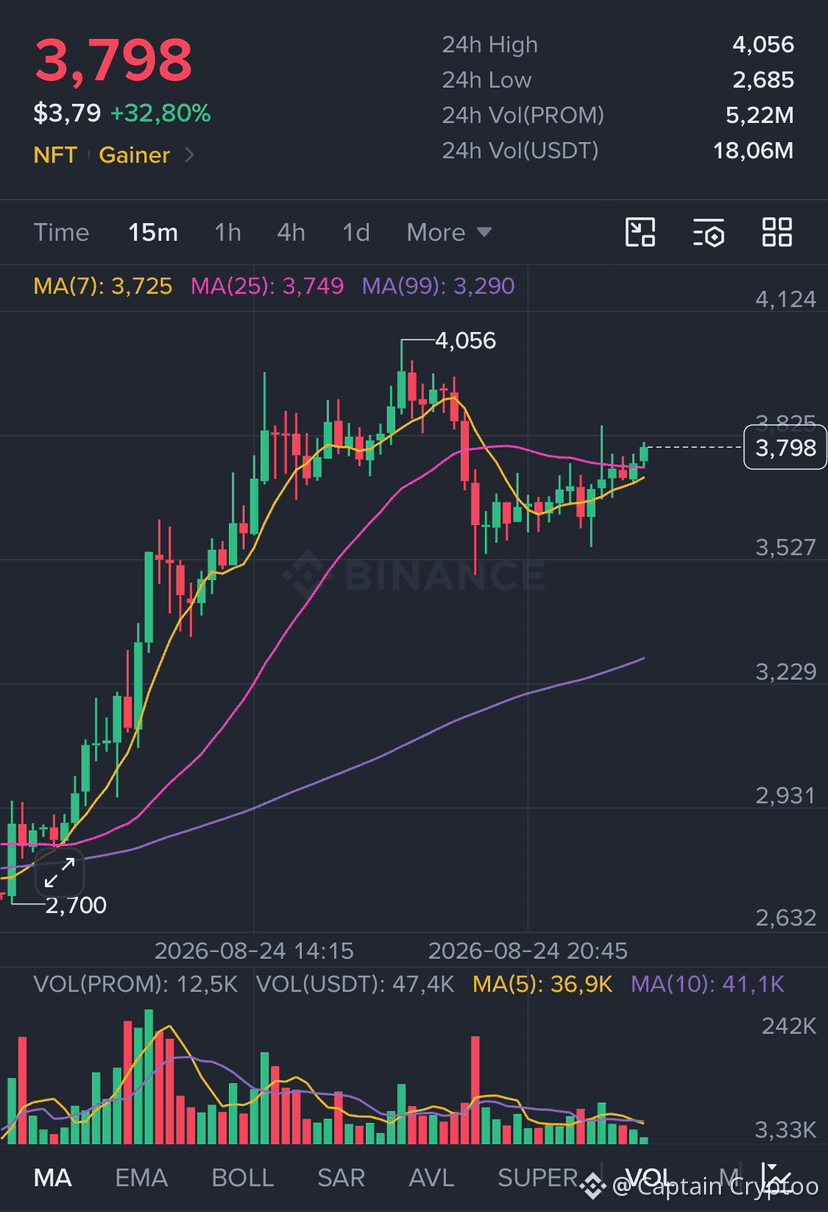Screen dimensions: 828x1212
Task: Open indicator chart settings icon at bottom right
Action: (x=776, y=1178)
